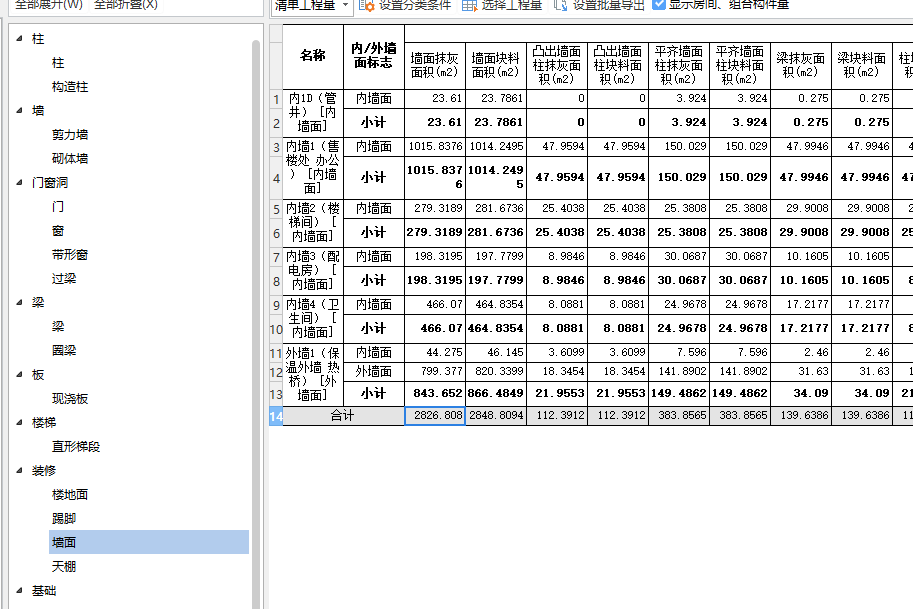Image resolution: width=913 pixels, height=609 pixels.
Task: Click cell 外墙面 in row 12
Action: pyautogui.click(x=374, y=371)
